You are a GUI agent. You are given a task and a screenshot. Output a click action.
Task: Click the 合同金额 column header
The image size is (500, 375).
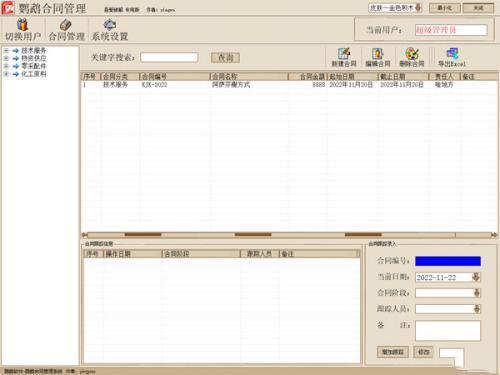(308, 77)
